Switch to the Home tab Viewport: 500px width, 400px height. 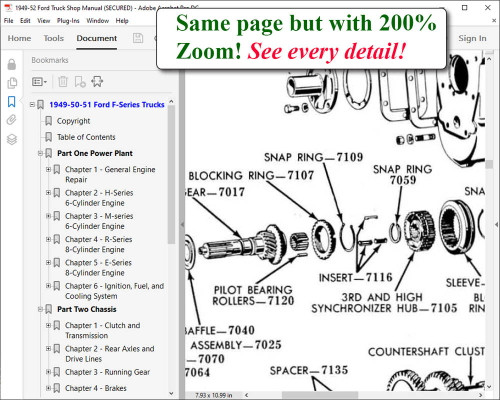click(x=19, y=38)
